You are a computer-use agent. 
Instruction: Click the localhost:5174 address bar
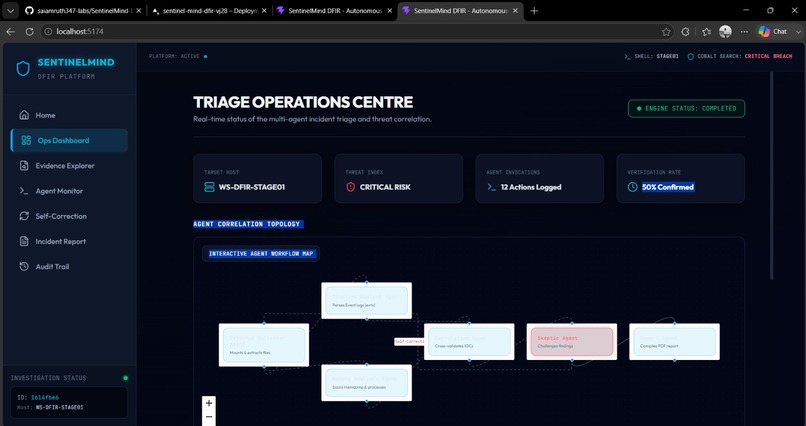click(357, 31)
